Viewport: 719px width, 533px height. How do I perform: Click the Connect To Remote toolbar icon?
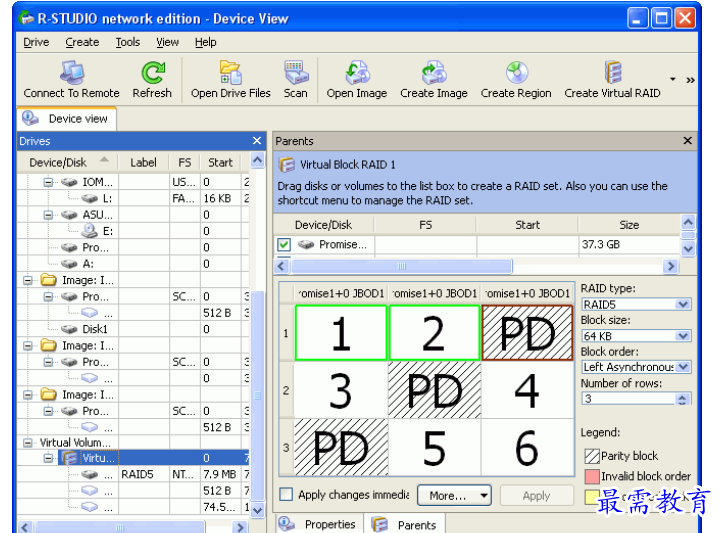(72, 72)
